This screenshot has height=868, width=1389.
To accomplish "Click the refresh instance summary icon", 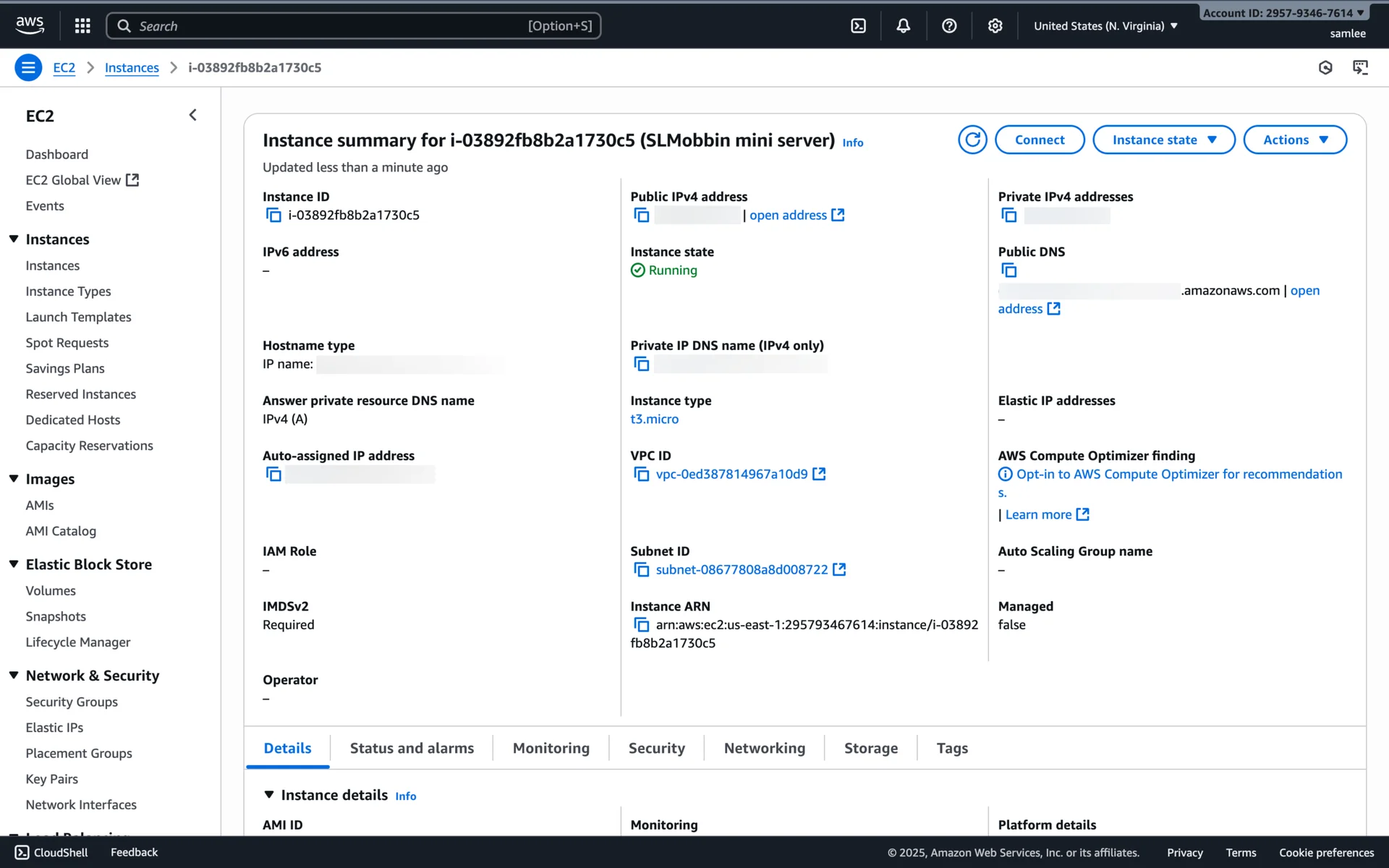I will (x=972, y=140).
